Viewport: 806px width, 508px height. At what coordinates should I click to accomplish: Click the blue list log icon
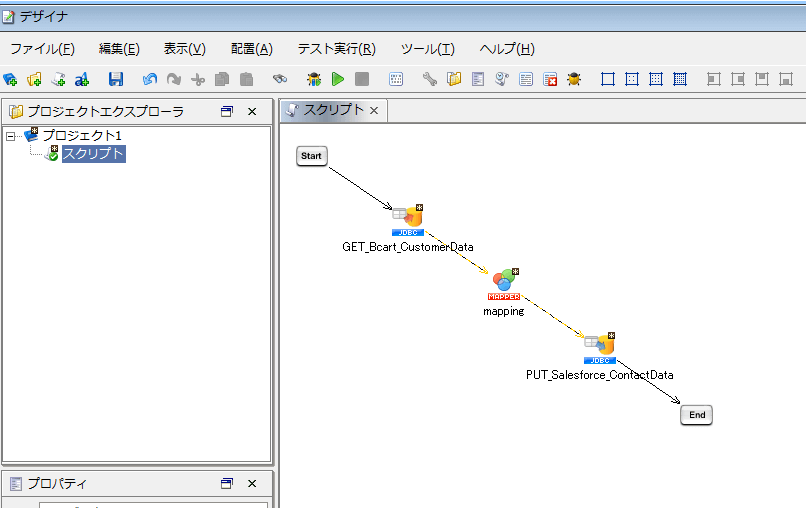[x=526, y=79]
